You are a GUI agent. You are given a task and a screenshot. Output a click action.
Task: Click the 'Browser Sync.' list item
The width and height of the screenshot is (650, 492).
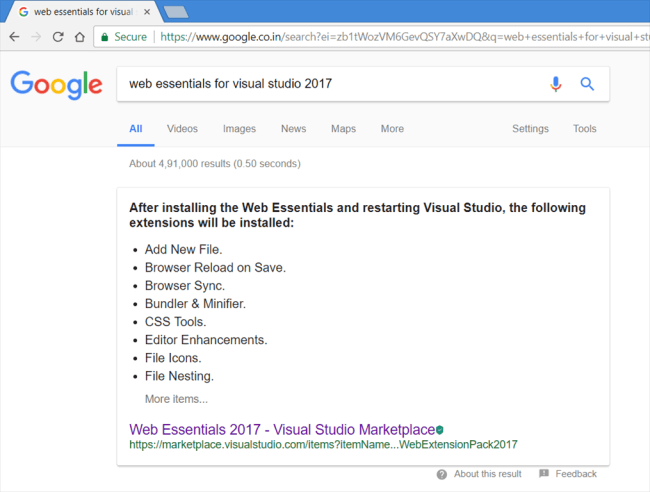[x=185, y=286]
